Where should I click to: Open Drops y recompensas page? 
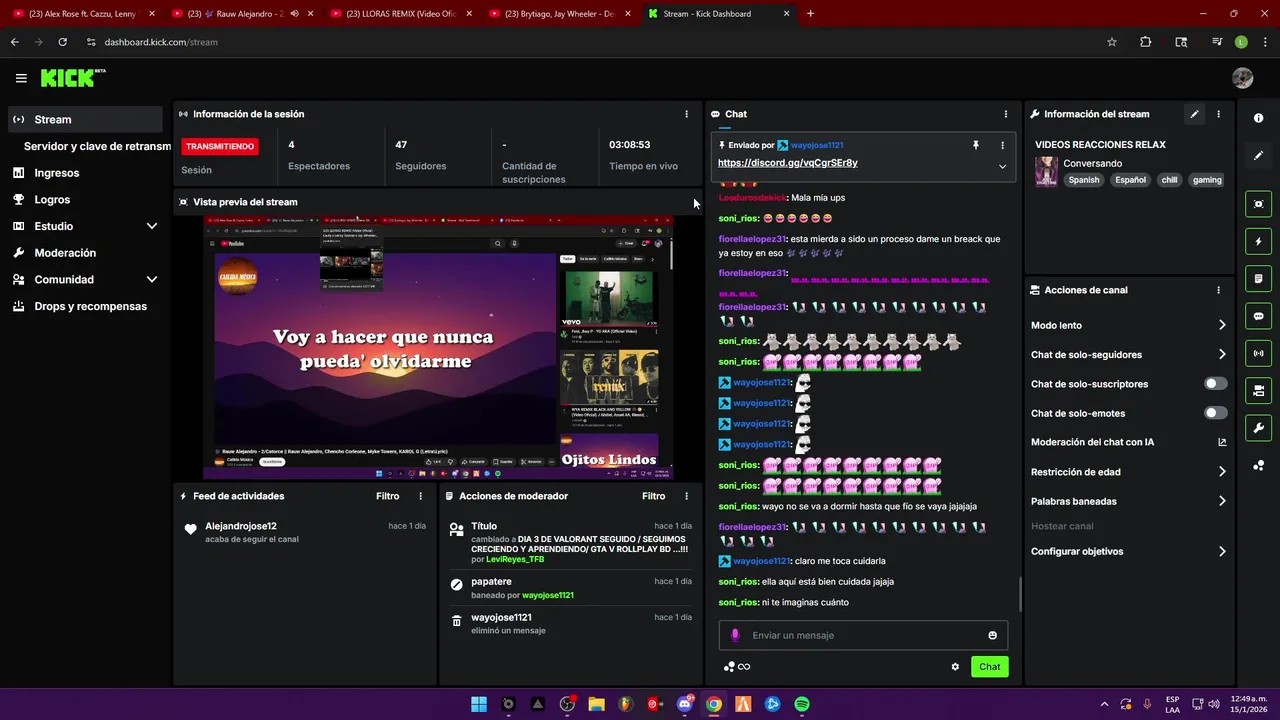[x=85, y=306]
